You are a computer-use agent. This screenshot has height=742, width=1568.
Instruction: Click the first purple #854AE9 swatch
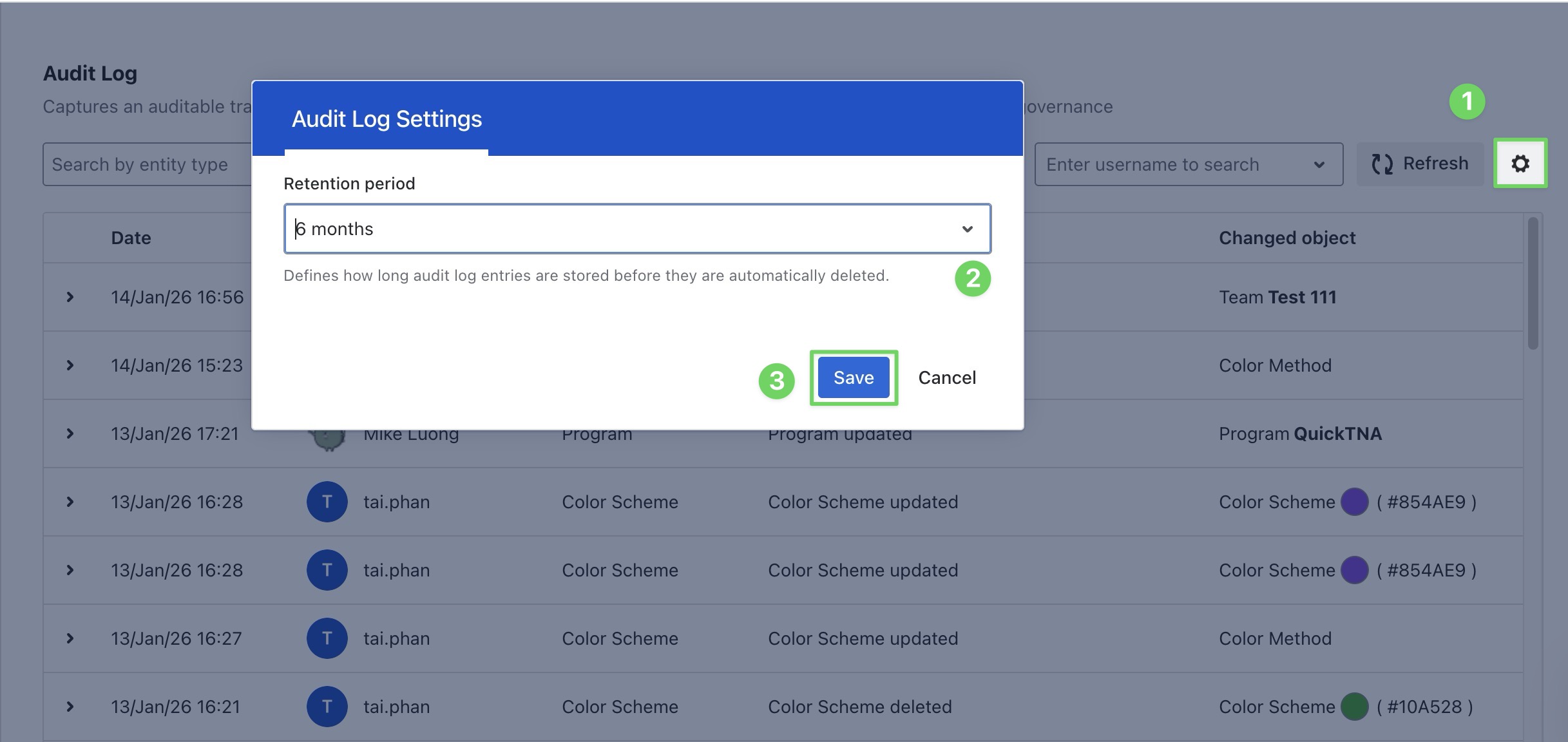[1354, 502]
